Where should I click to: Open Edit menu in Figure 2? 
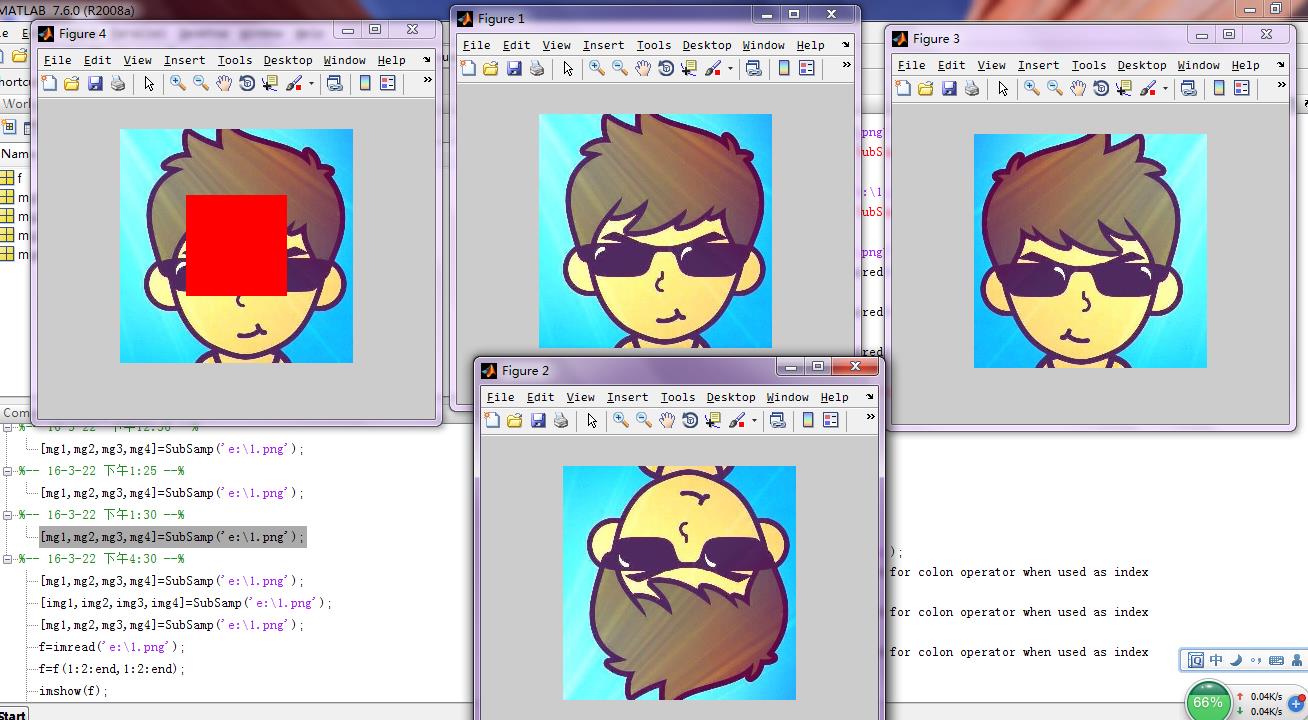(540, 397)
